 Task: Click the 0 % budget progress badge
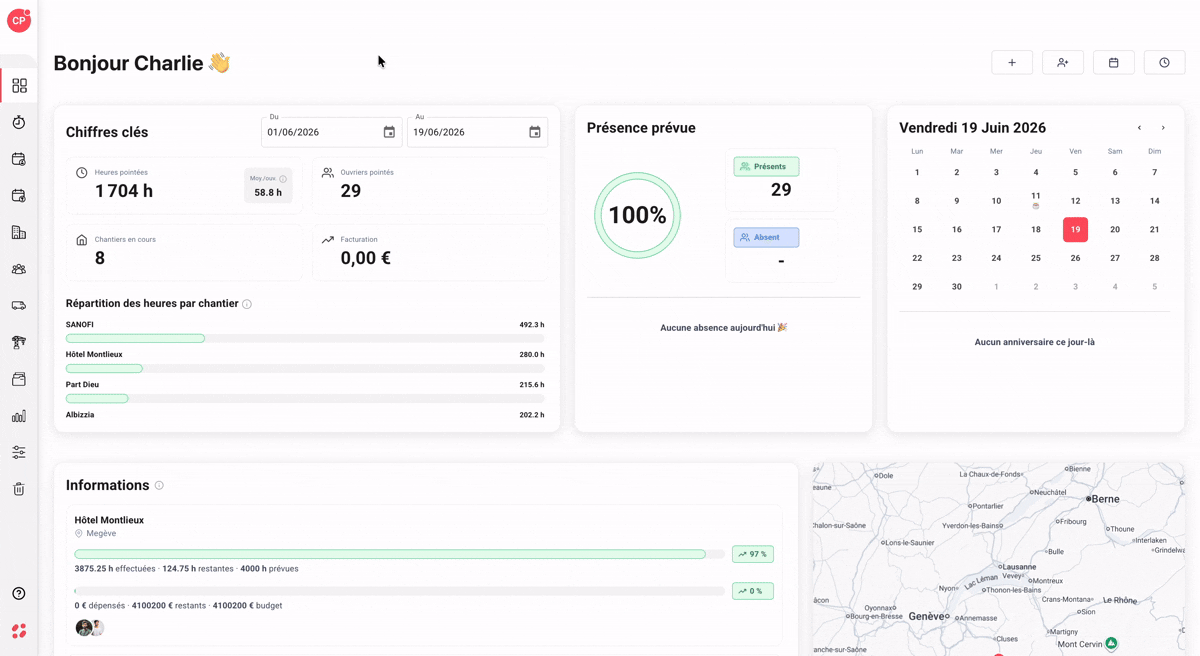[x=753, y=591]
